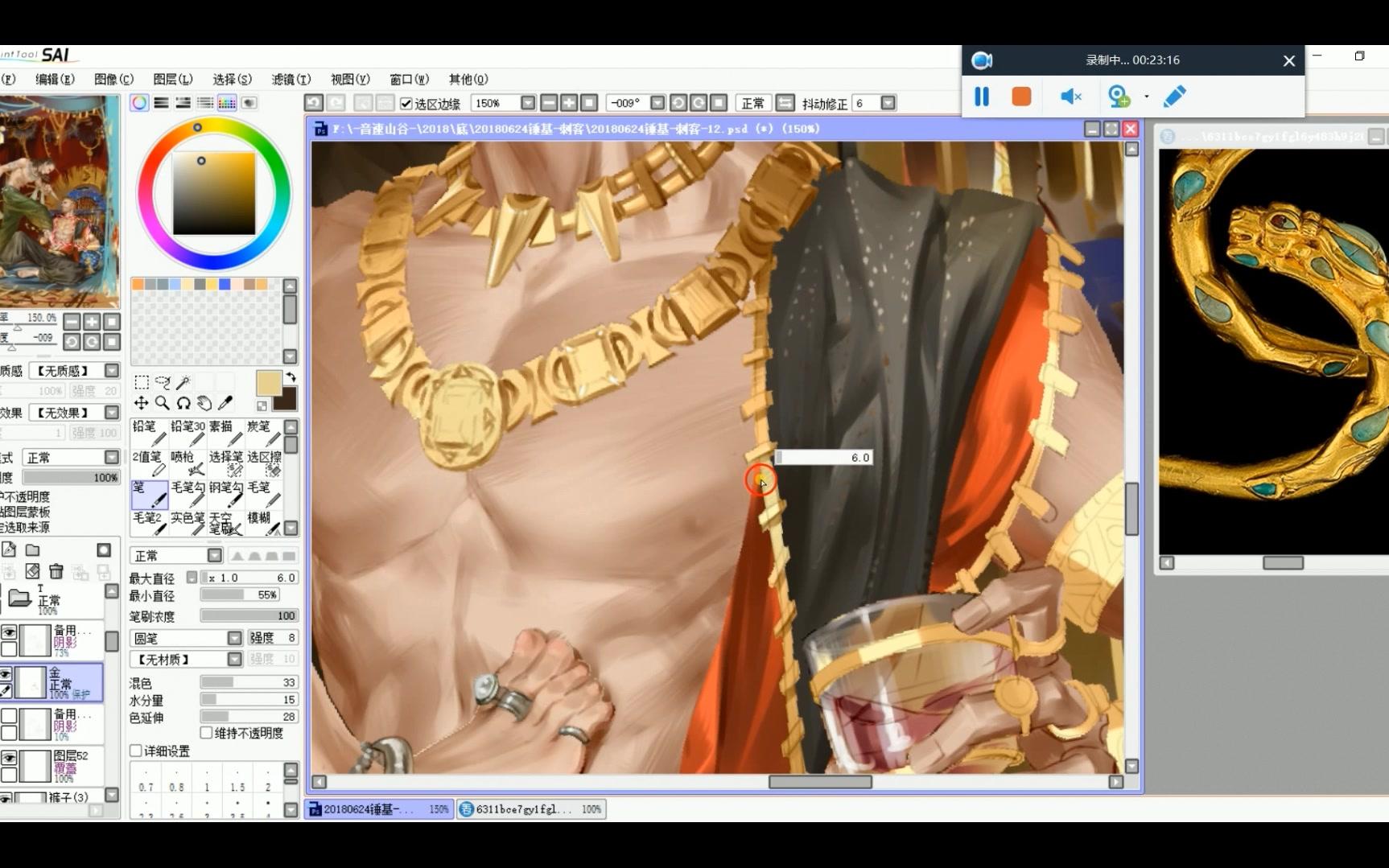Rotate canvas clockwise in the toolbar

click(699, 103)
